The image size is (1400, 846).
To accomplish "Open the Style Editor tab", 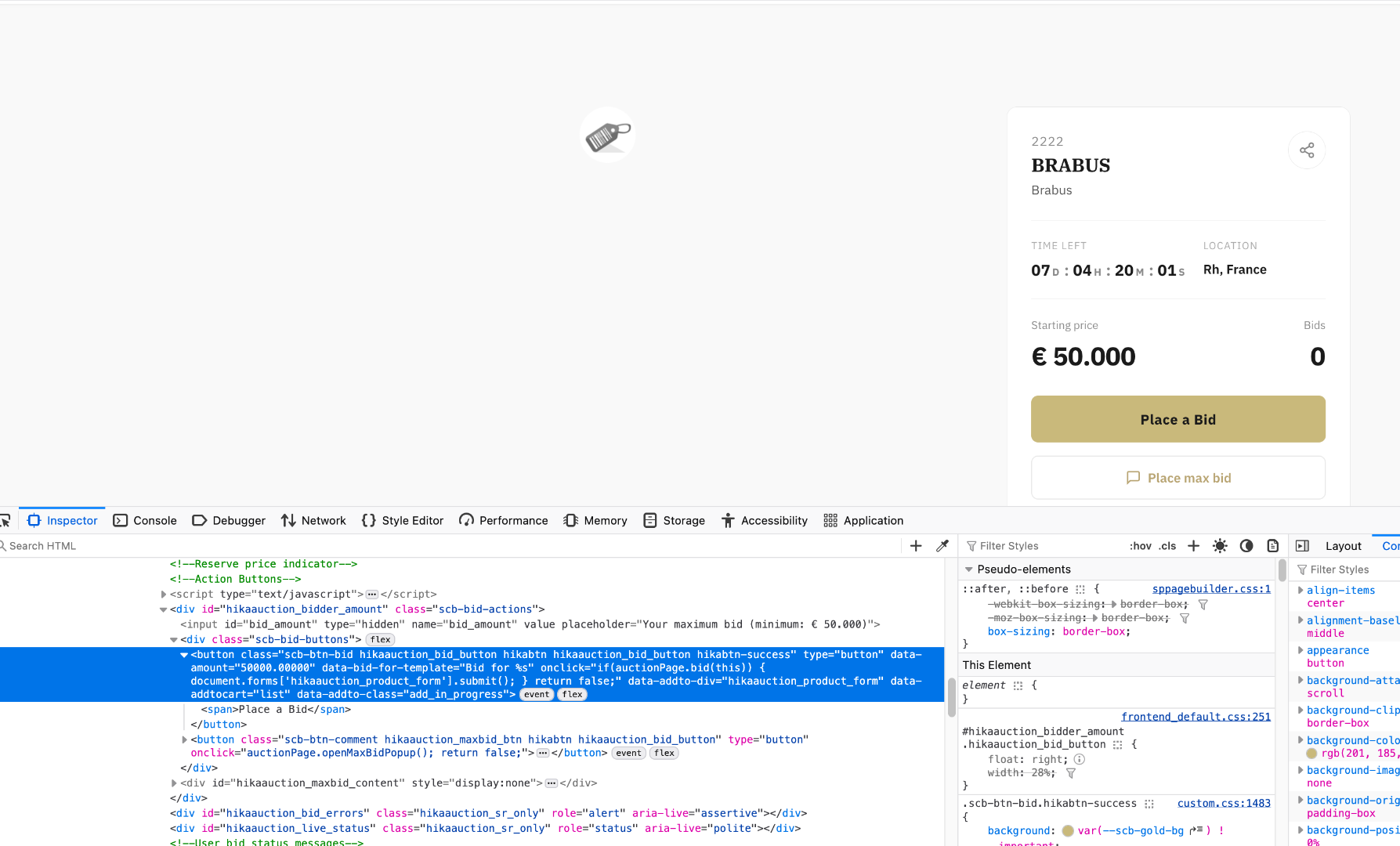I will pos(403,521).
